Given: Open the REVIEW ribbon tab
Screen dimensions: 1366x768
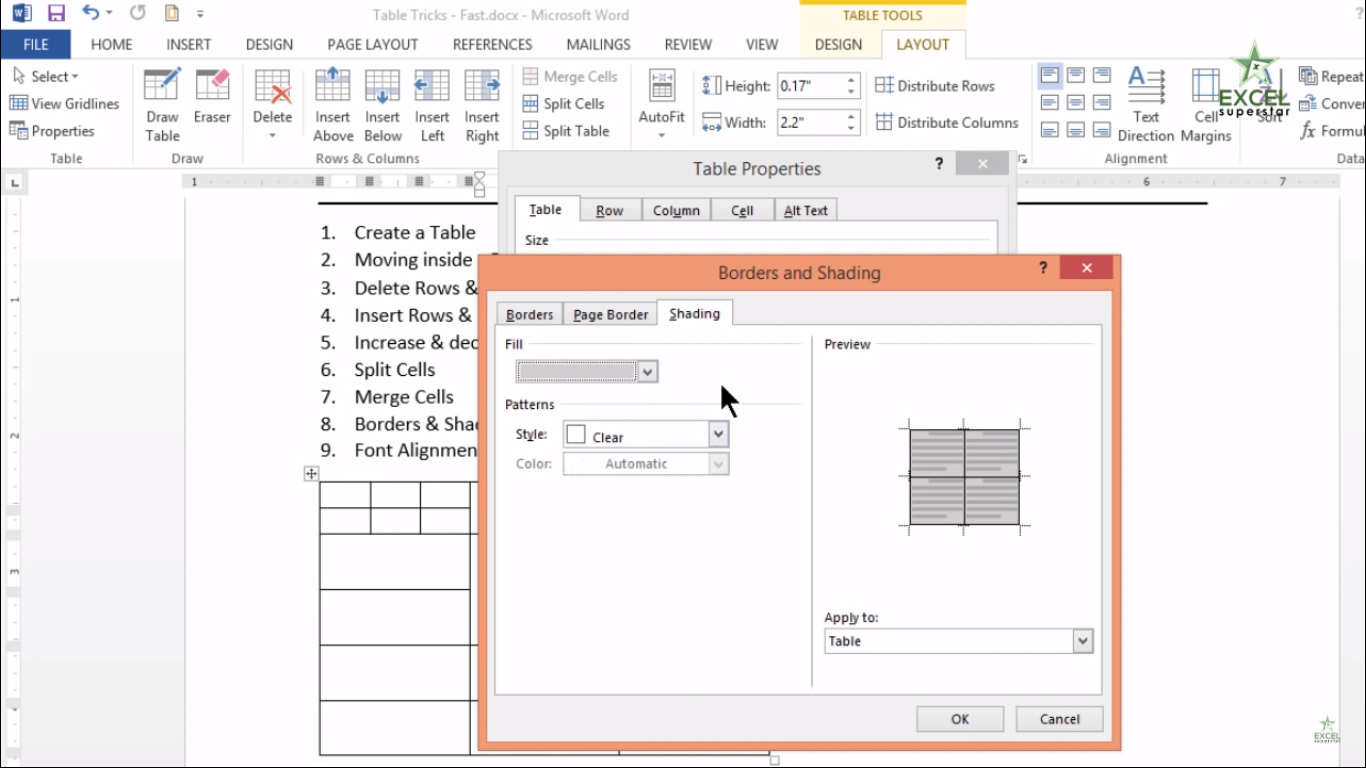Looking at the screenshot, I should click(688, 44).
